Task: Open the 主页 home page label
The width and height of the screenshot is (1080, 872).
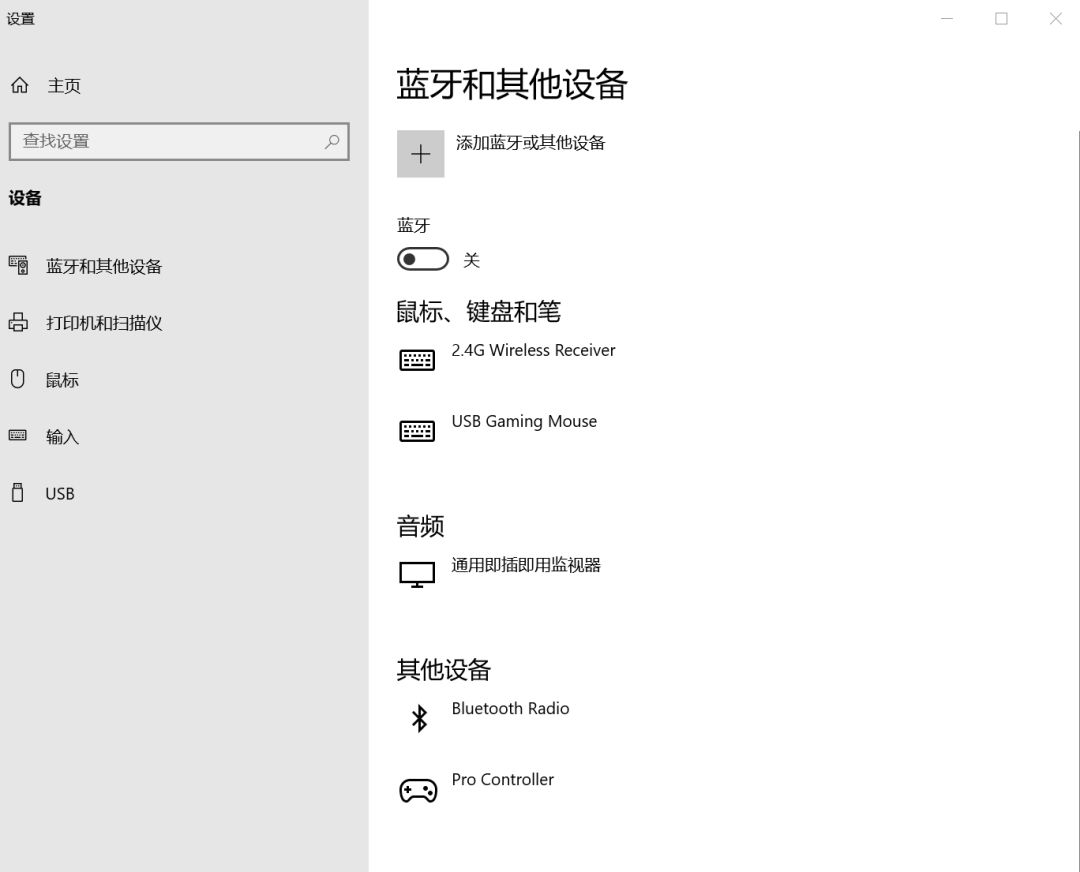Action: point(64,85)
